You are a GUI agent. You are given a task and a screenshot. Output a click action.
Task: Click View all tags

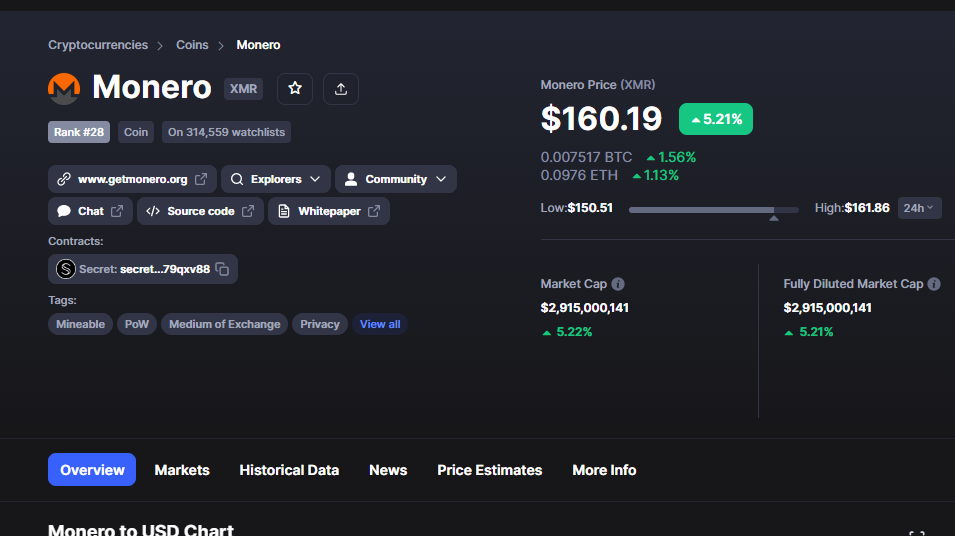point(380,324)
